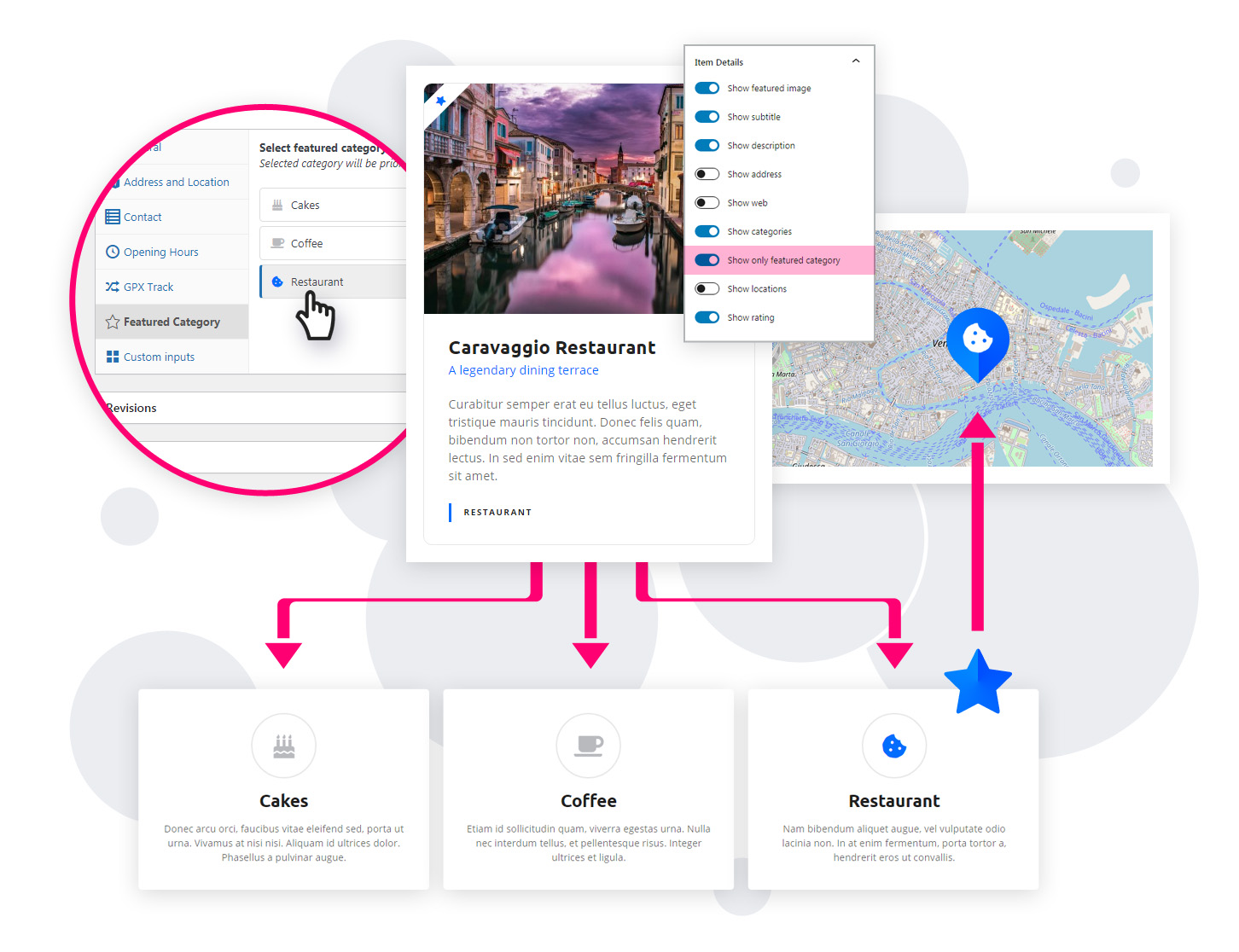
Task: Expand the Revisions section
Action: pos(256,408)
